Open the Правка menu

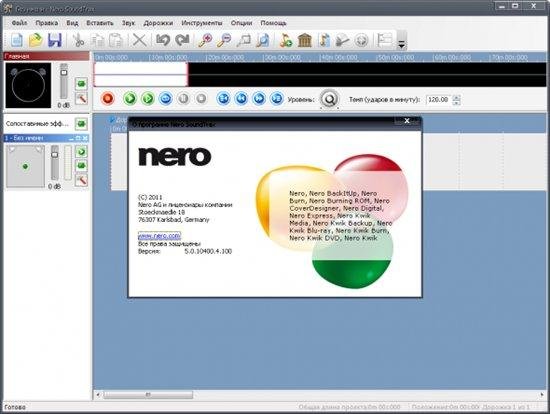47,23
